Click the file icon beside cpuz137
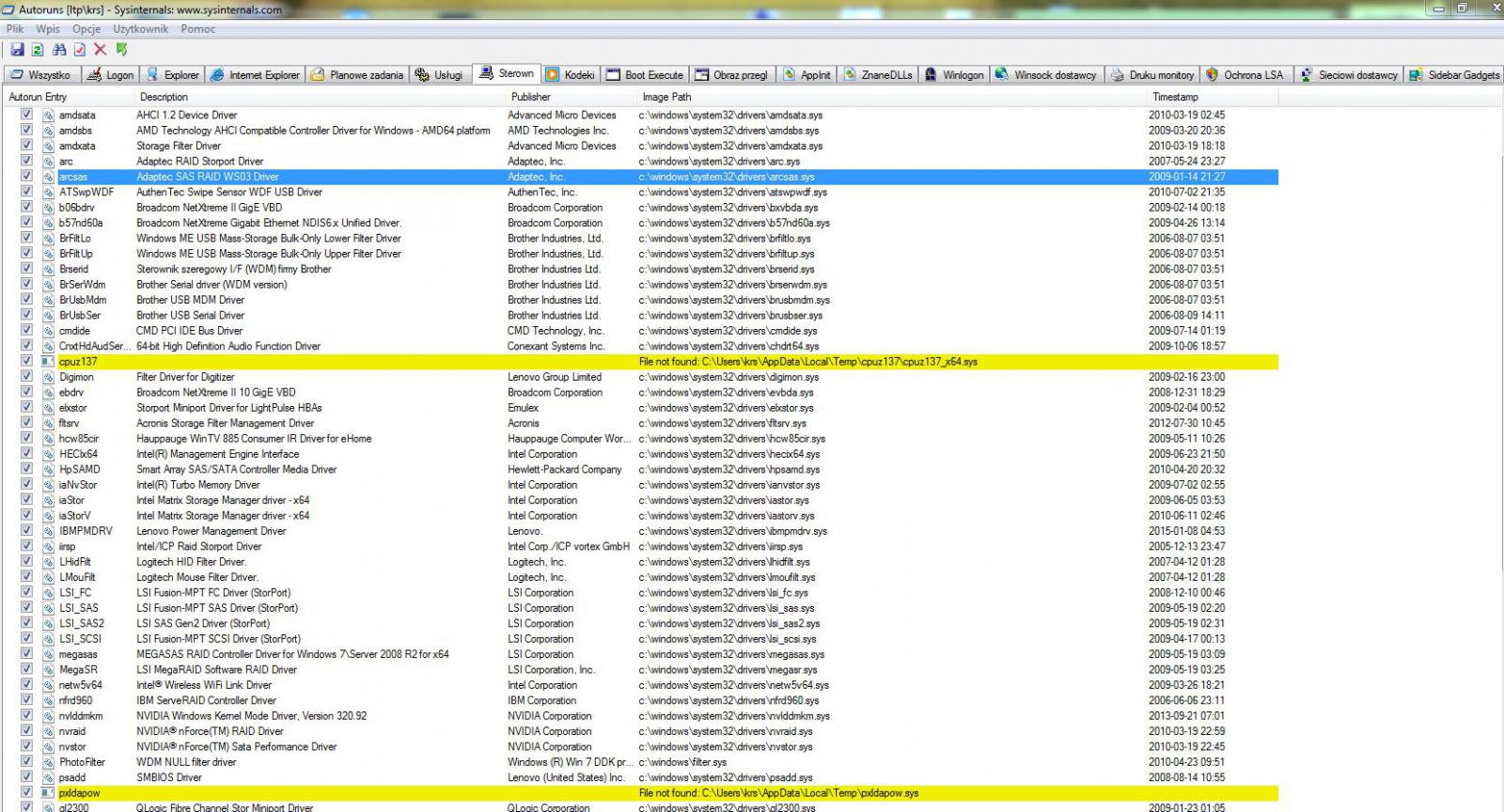The width and height of the screenshot is (1504, 812). tap(48, 361)
